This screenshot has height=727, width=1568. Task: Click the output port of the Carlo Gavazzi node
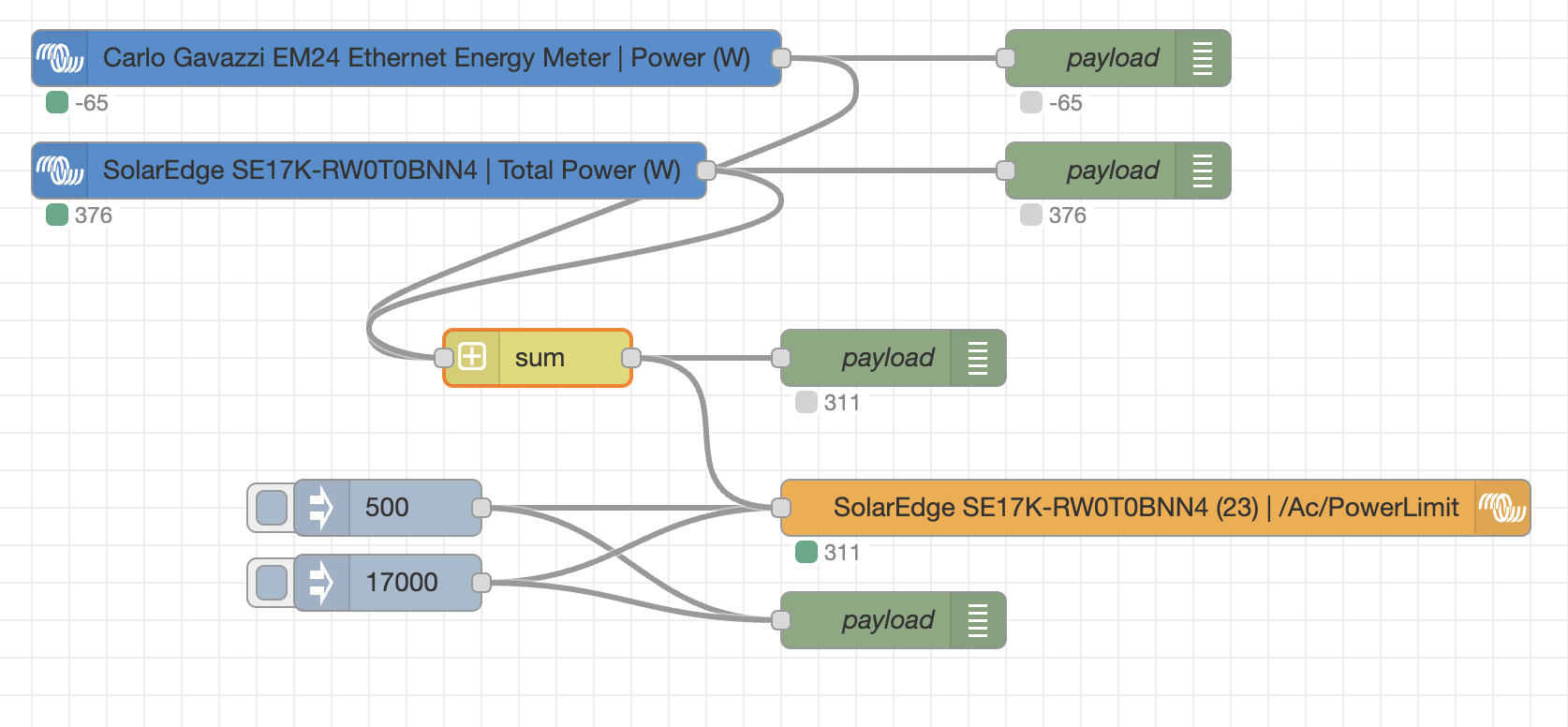pos(781,58)
